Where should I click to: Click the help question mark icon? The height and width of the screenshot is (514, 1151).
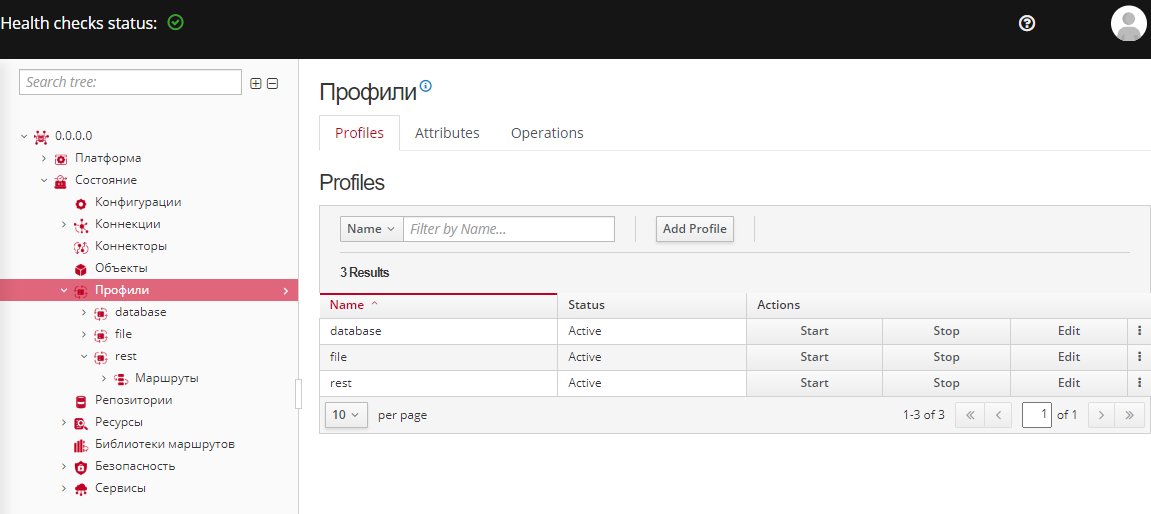click(x=1026, y=23)
